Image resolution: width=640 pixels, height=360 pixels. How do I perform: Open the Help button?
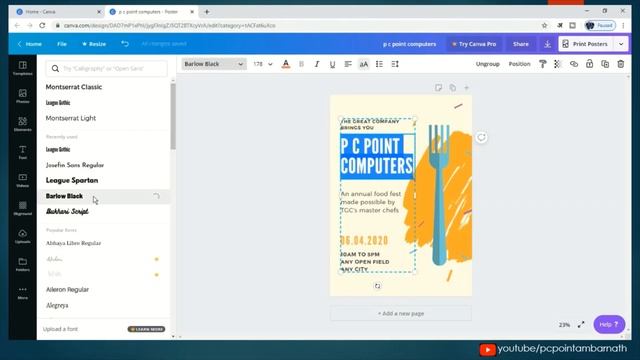coord(609,324)
